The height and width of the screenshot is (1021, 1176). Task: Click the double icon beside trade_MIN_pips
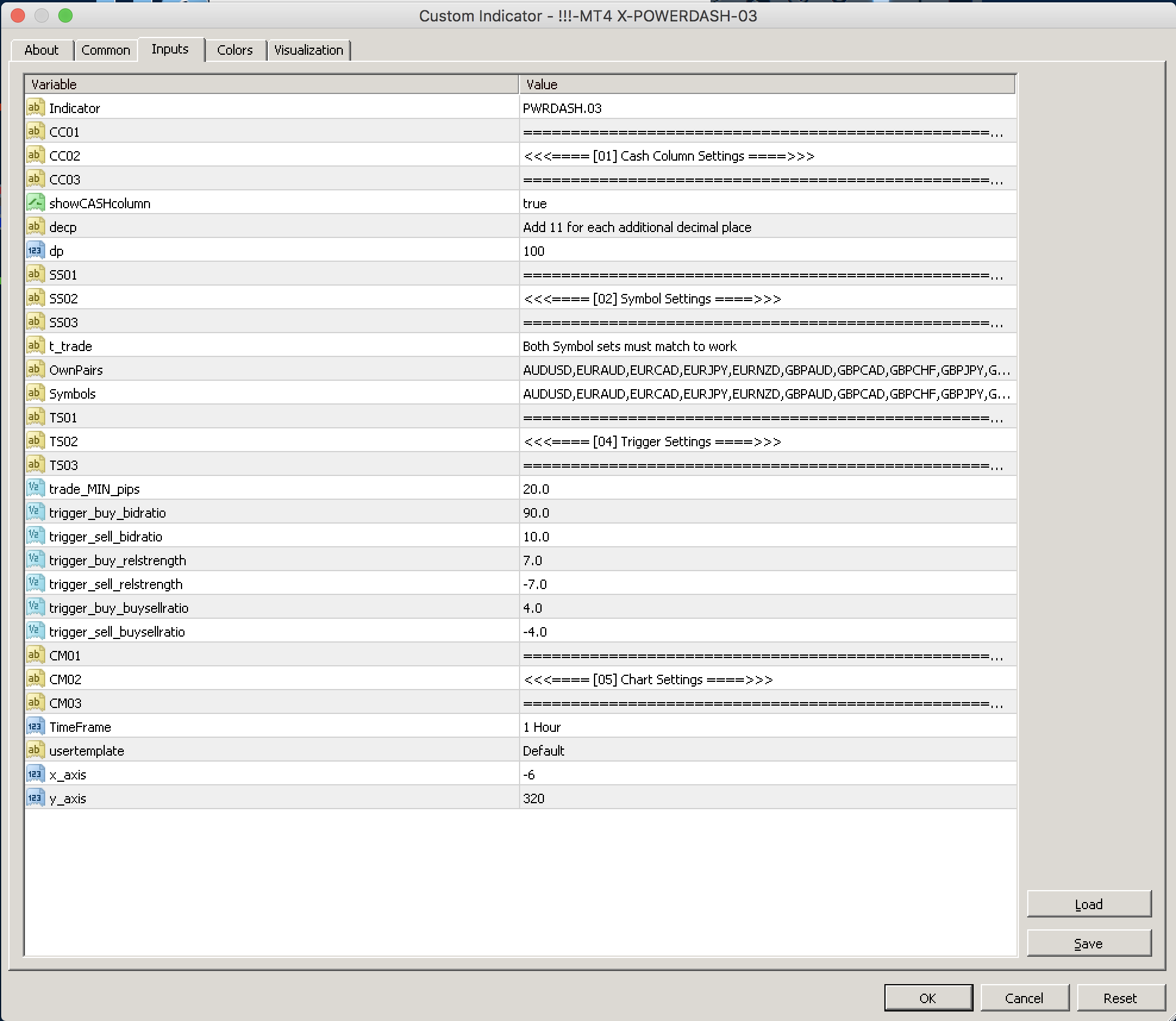pos(35,488)
